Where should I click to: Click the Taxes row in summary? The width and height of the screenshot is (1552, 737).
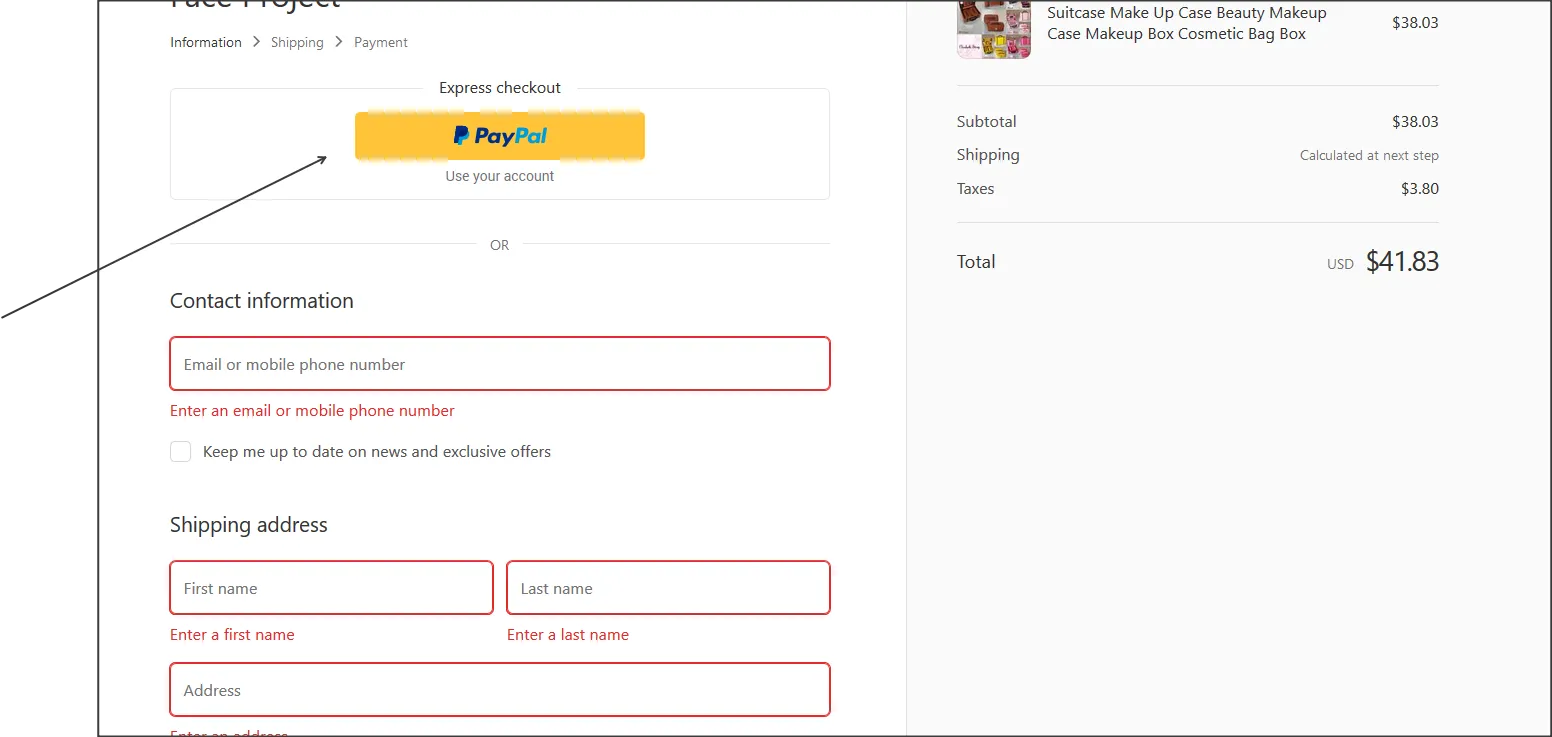[x=975, y=188]
